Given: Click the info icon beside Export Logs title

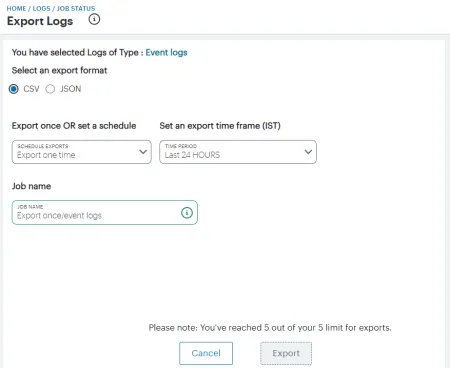Looking at the screenshot, I should [x=94, y=19].
